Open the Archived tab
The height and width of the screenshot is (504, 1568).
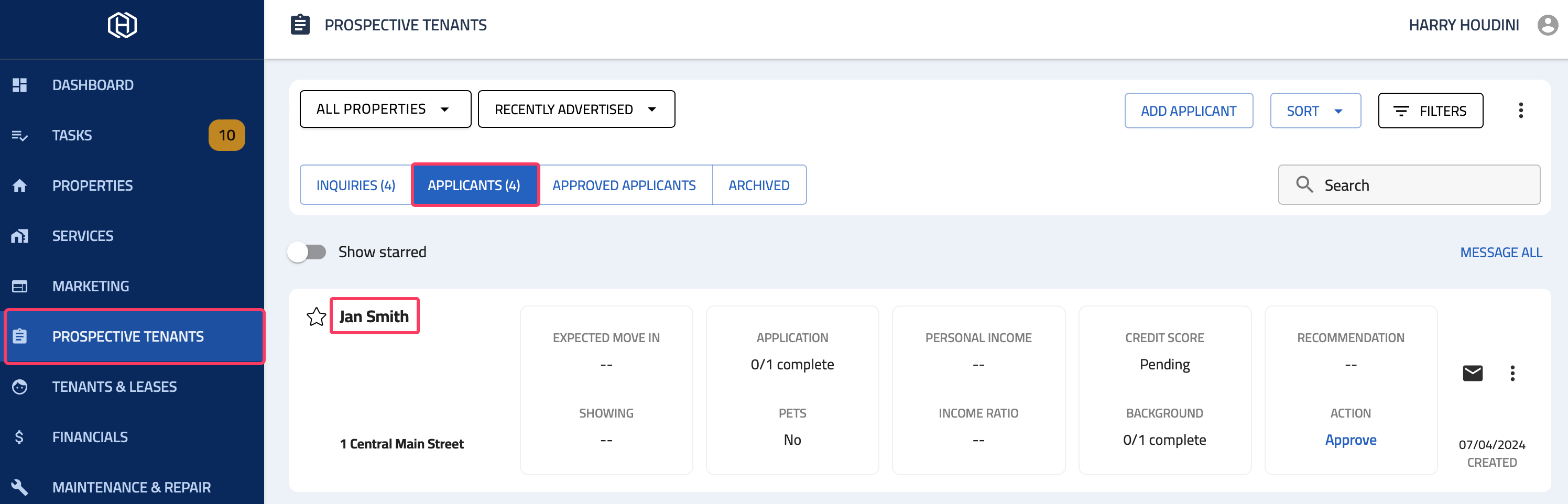tap(759, 185)
